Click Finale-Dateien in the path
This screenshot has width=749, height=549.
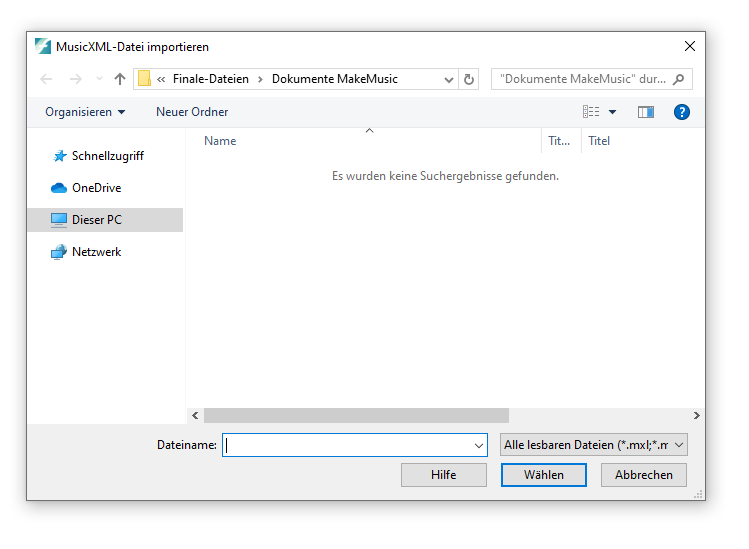click(211, 79)
